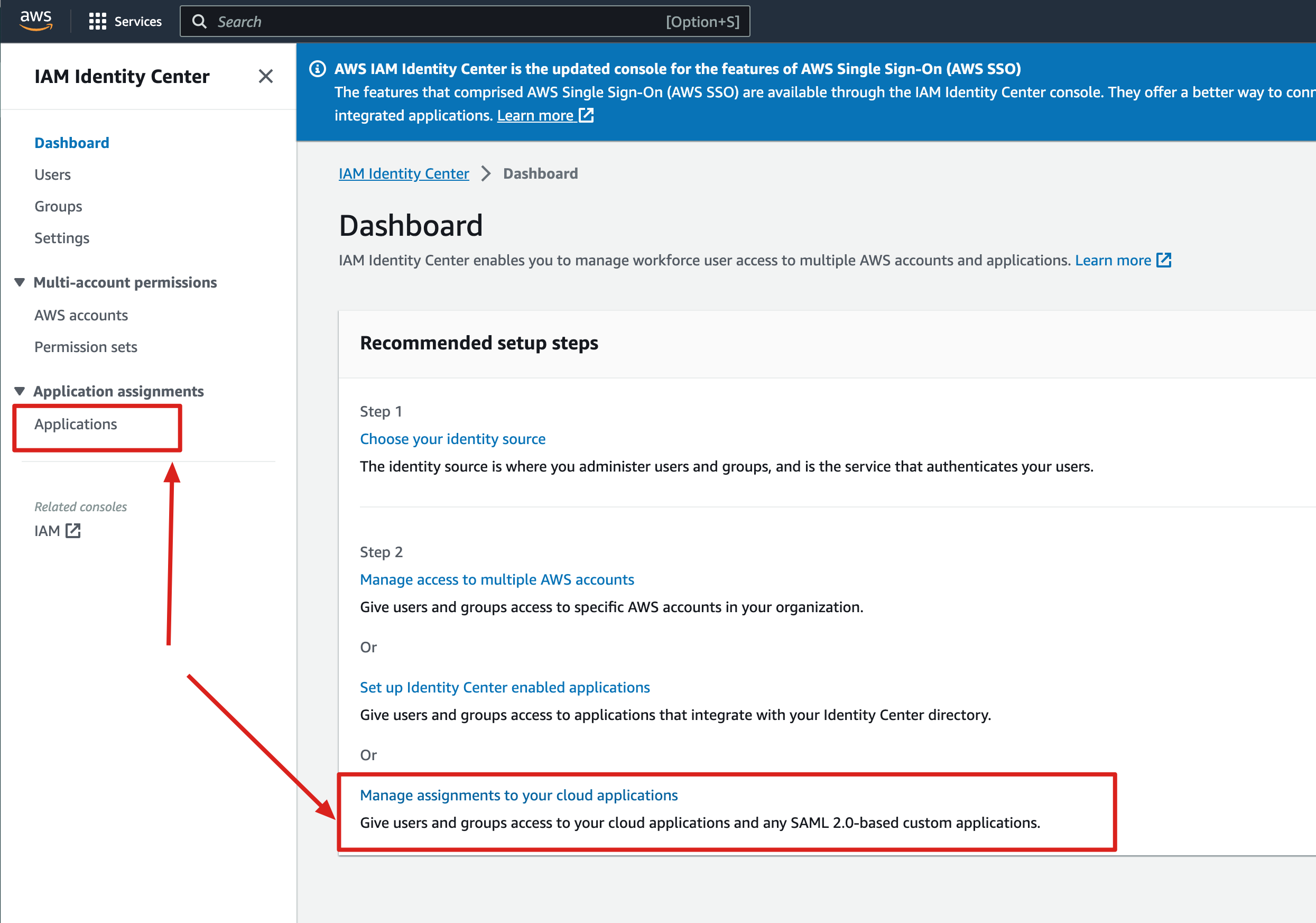Open Users in the sidebar
1316x923 pixels.
tap(52, 174)
